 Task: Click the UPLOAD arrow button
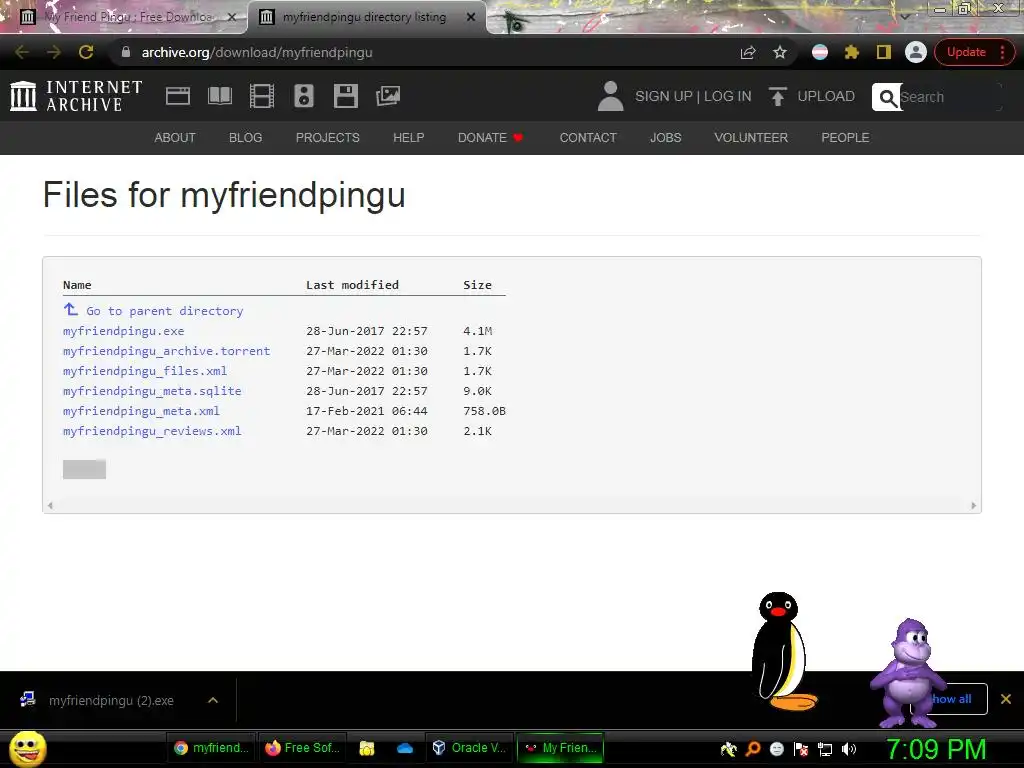[812, 96]
